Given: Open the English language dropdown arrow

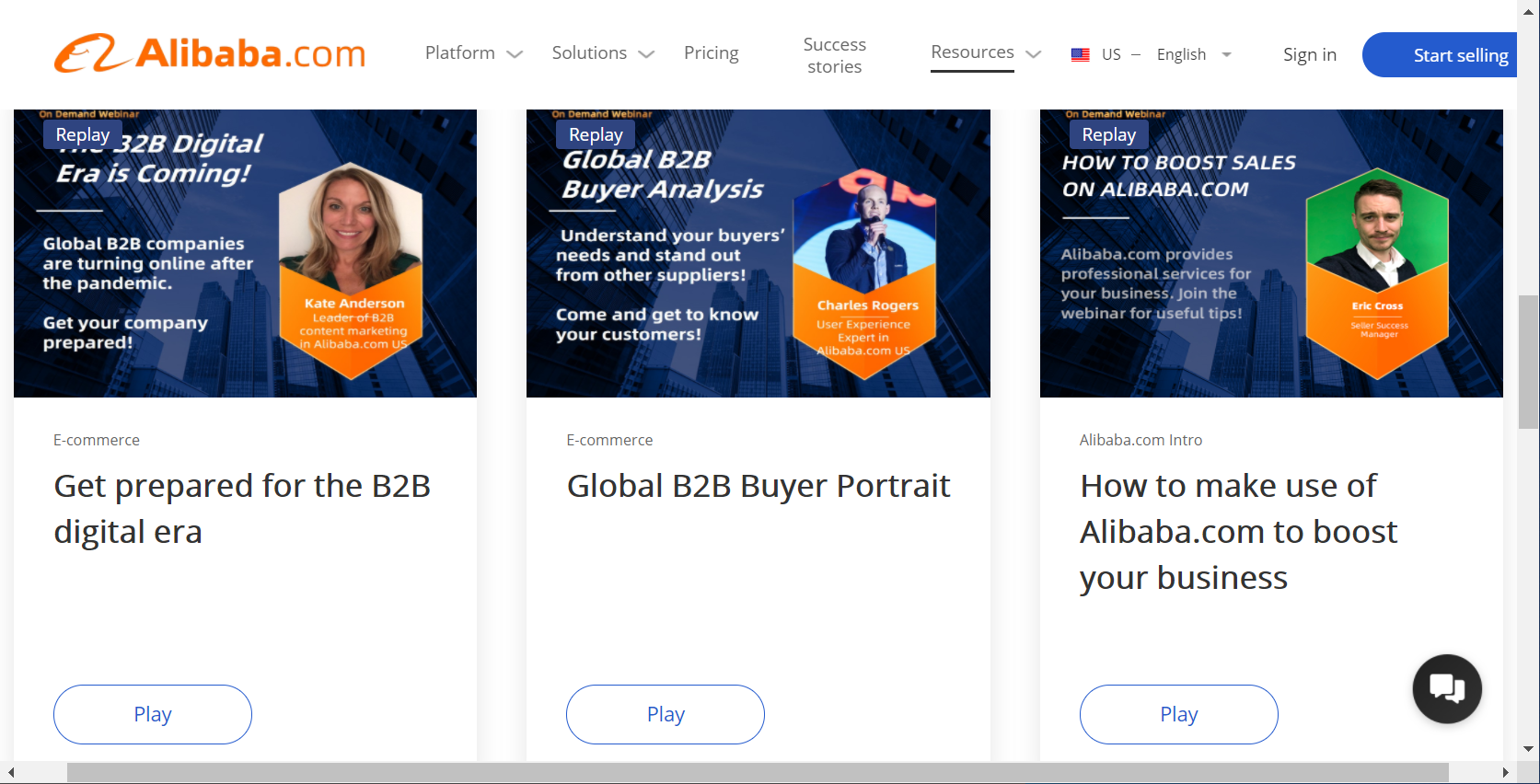Looking at the screenshot, I should click(1226, 54).
